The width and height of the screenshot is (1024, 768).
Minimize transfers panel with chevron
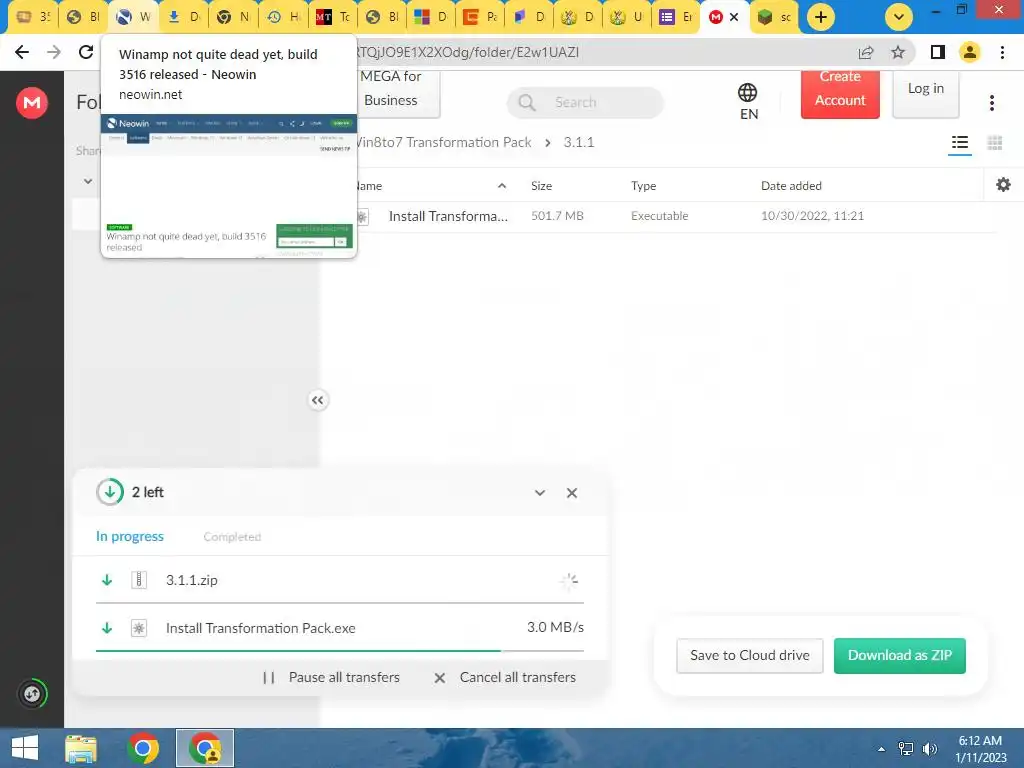[x=539, y=493]
